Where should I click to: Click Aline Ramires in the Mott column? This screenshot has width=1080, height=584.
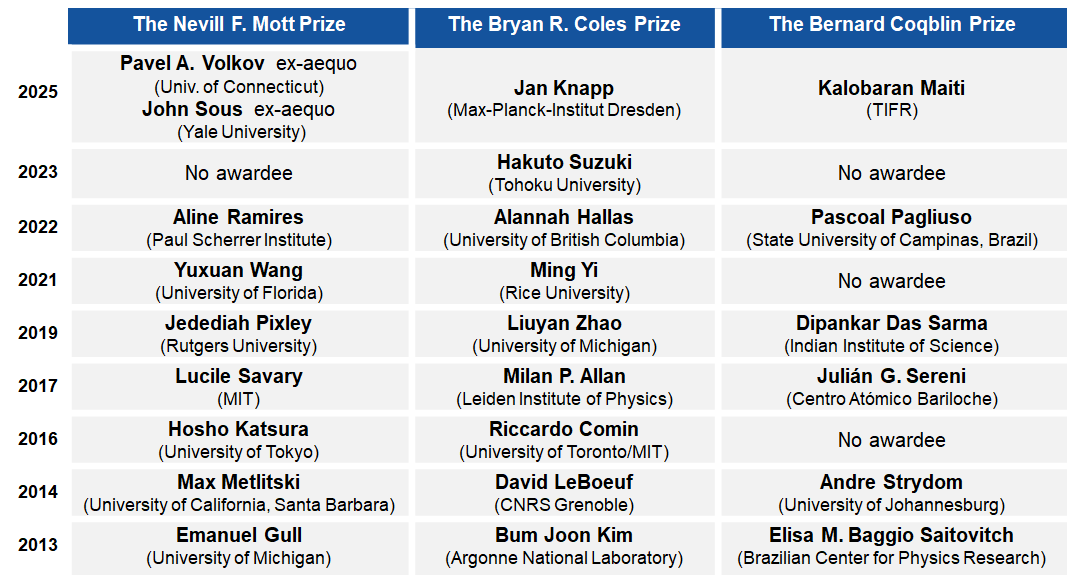pyautogui.click(x=238, y=217)
